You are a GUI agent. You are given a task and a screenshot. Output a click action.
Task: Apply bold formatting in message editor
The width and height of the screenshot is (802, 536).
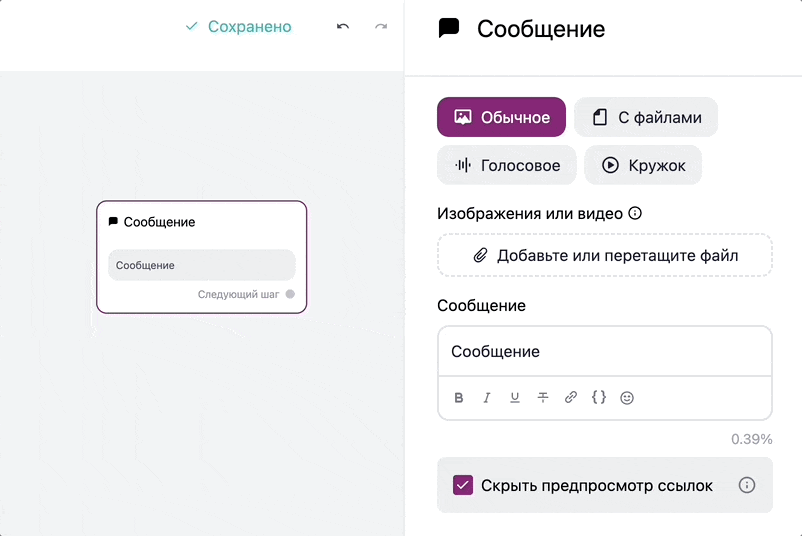(459, 398)
